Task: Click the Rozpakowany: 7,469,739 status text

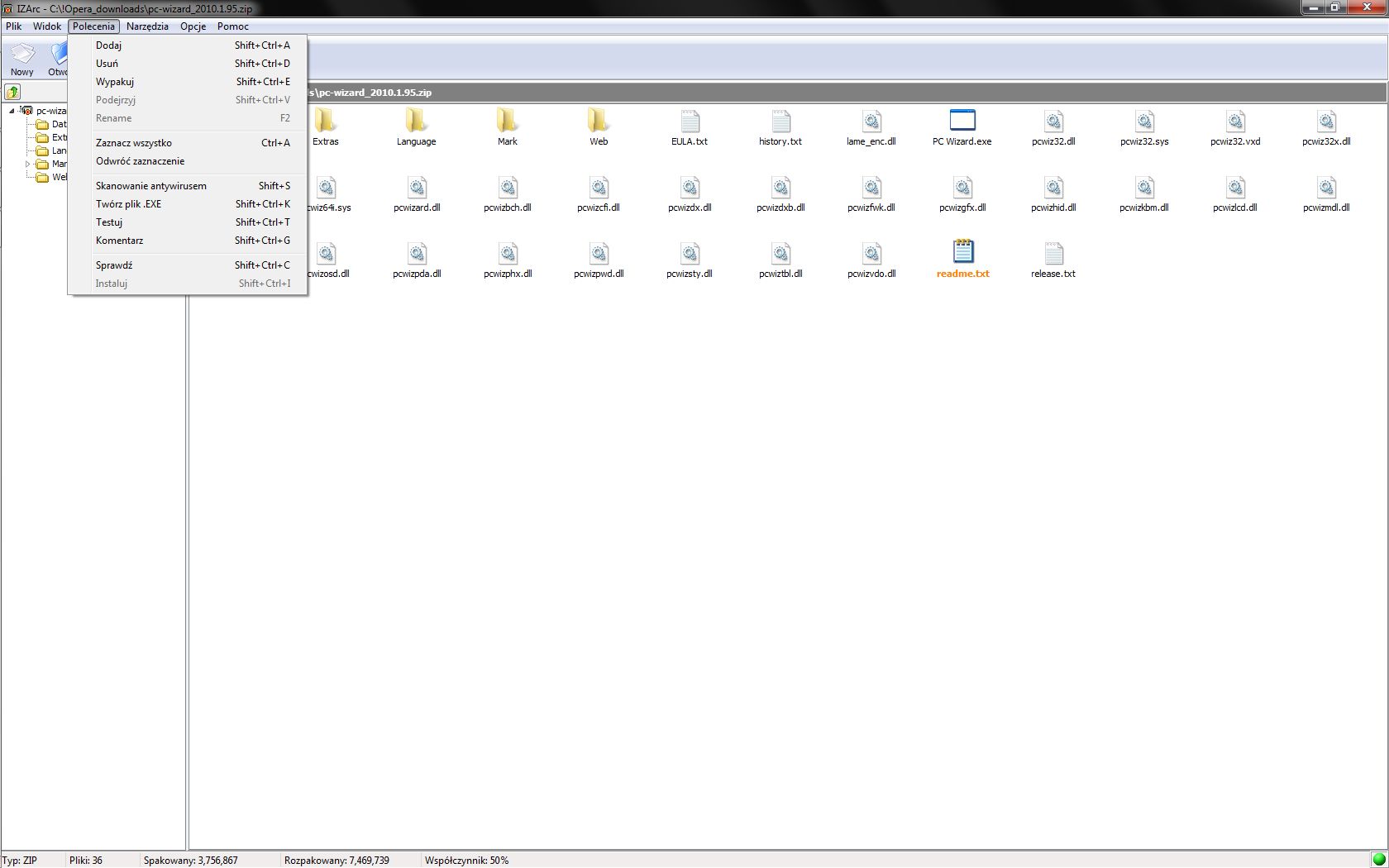Action: coord(337,861)
